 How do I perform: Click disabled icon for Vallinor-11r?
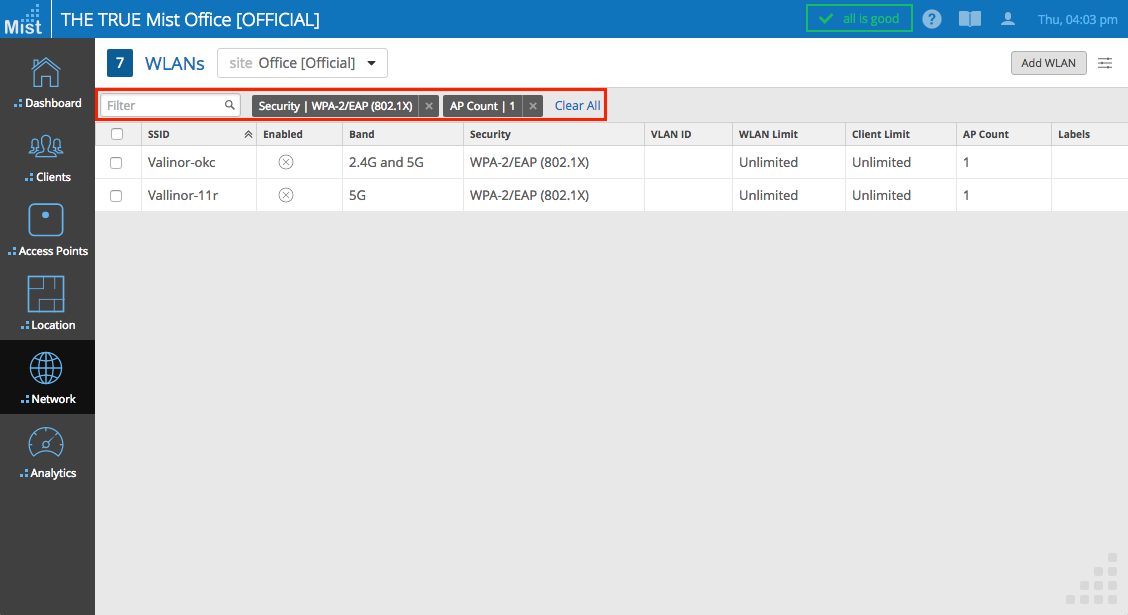[286, 195]
